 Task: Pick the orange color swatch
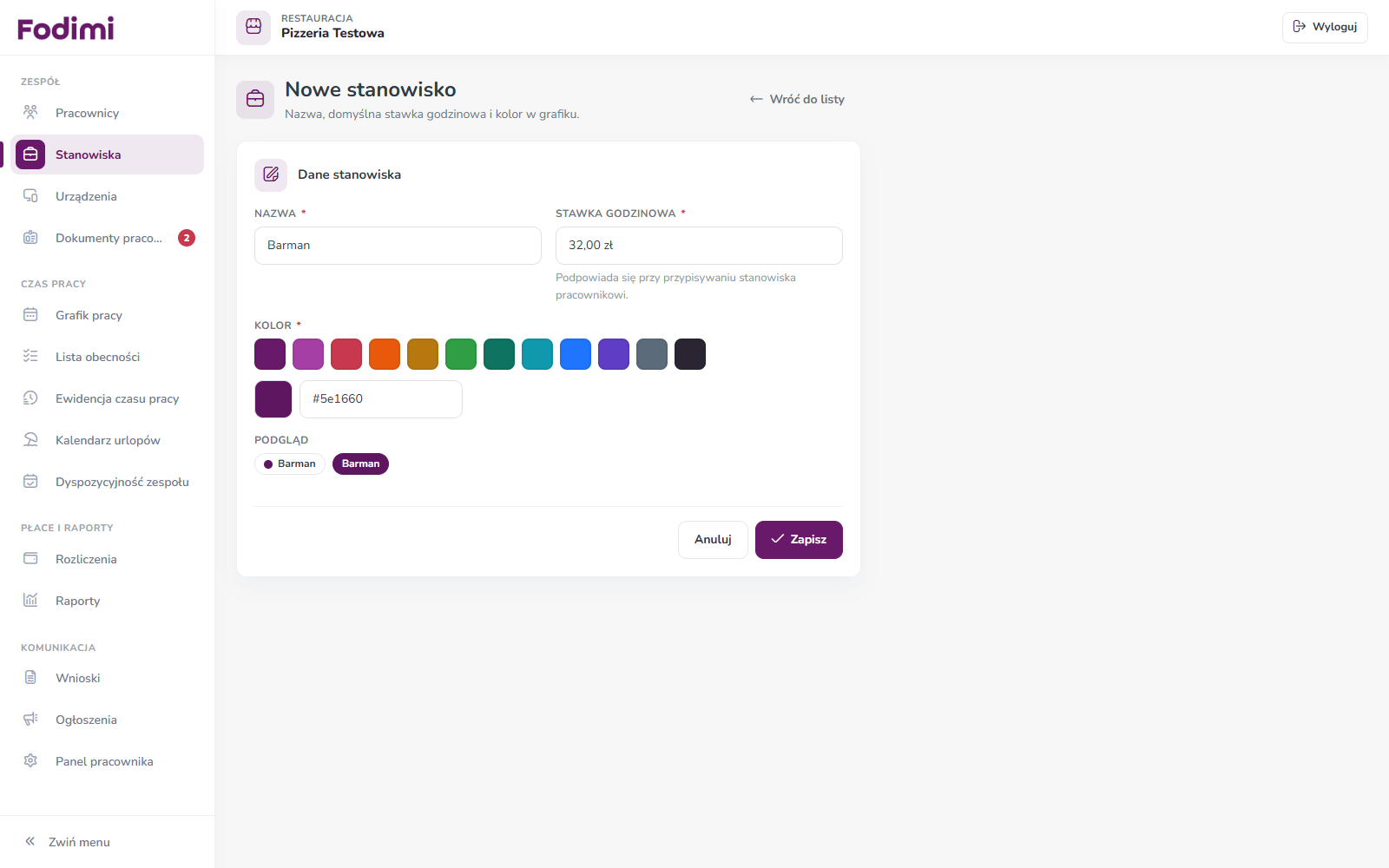(x=385, y=354)
